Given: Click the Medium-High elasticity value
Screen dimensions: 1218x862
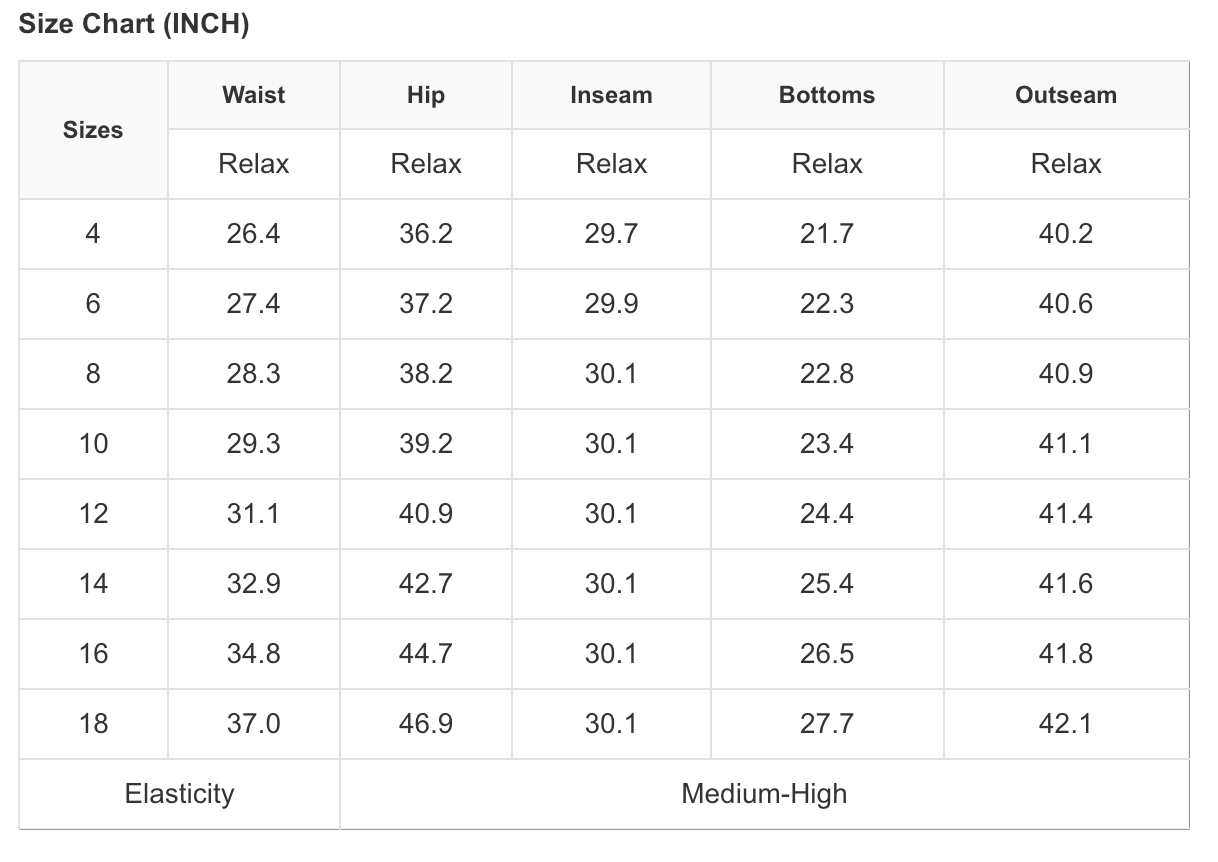Looking at the screenshot, I should tap(764, 794).
